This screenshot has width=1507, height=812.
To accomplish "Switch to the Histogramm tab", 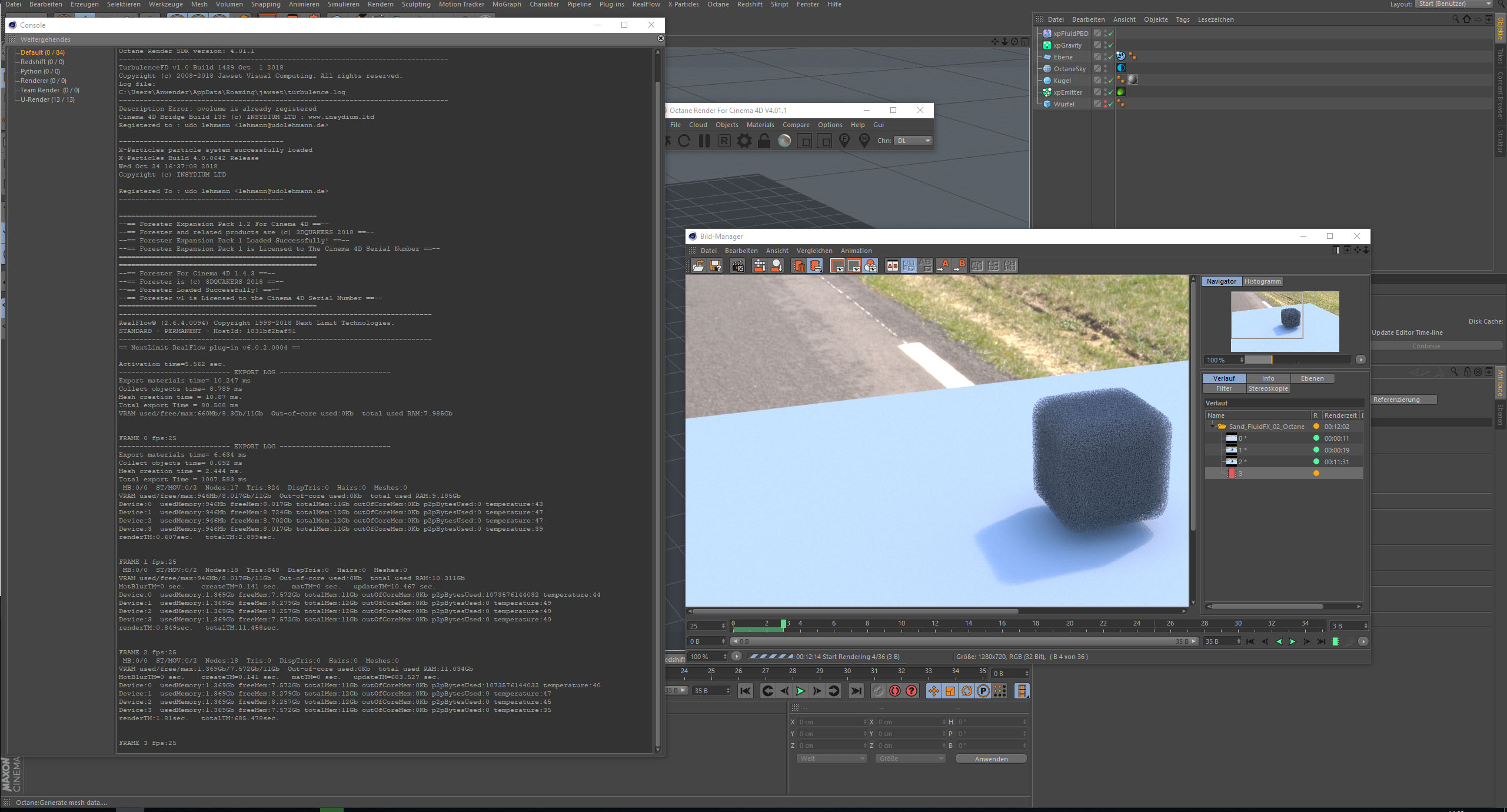I will click(1262, 281).
